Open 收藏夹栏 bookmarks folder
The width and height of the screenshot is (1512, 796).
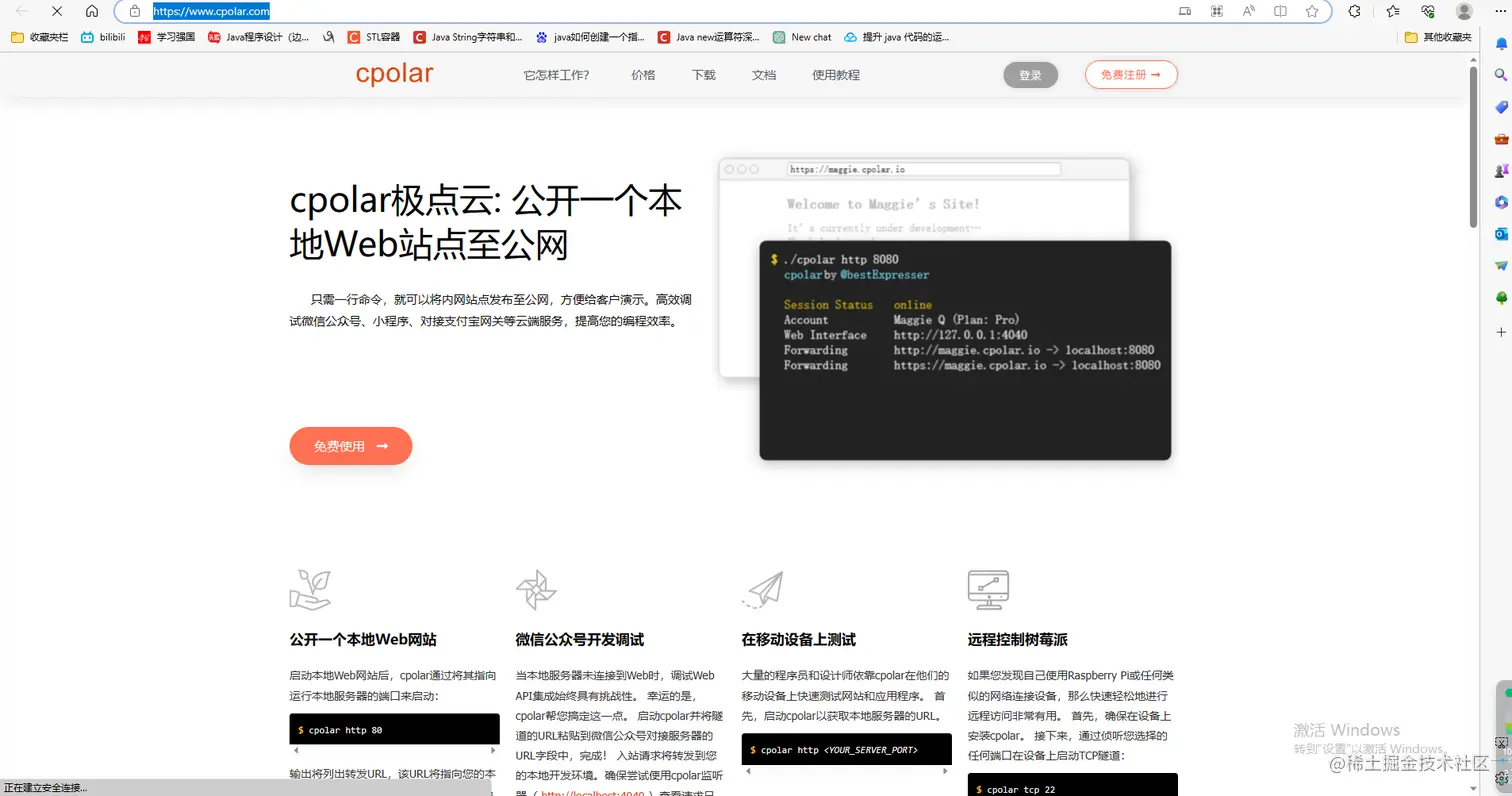point(39,37)
